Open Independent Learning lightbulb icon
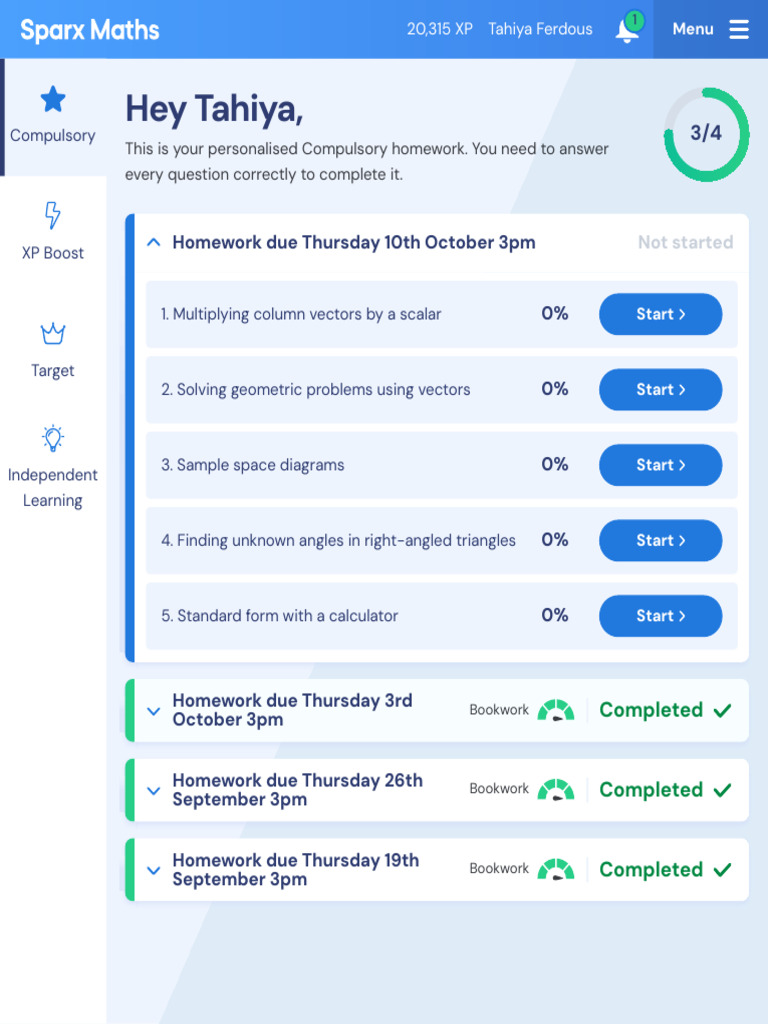This screenshot has width=768, height=1024. [x=53, y=438]
